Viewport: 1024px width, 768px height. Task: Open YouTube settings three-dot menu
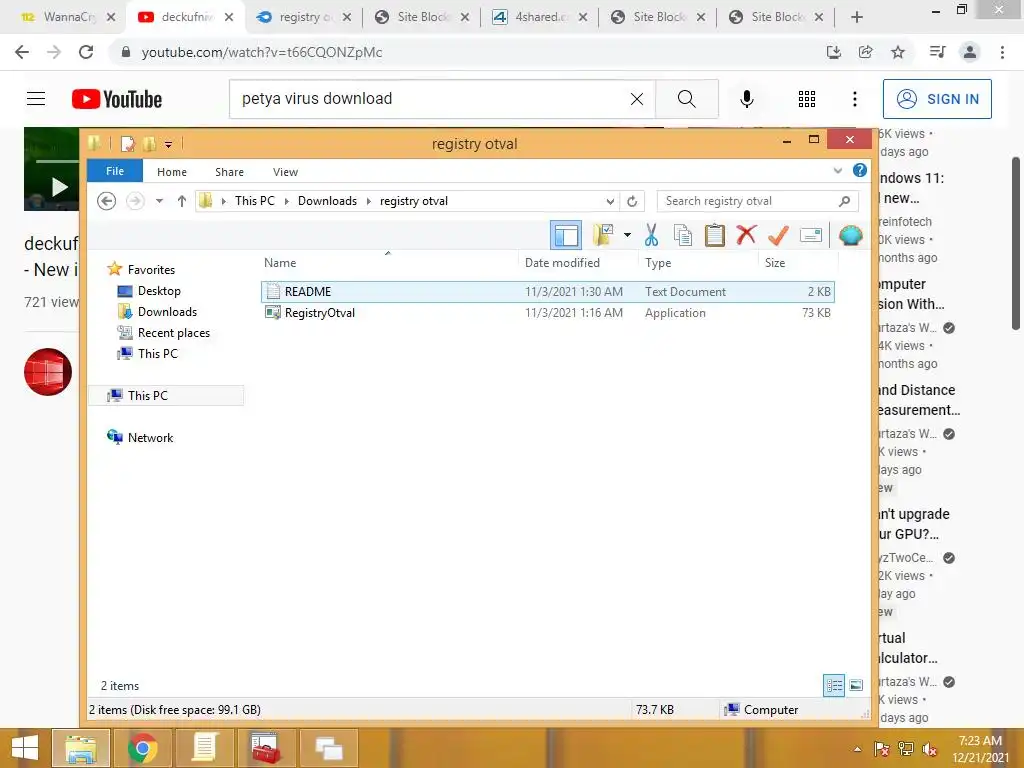click(x=855, y=99)
